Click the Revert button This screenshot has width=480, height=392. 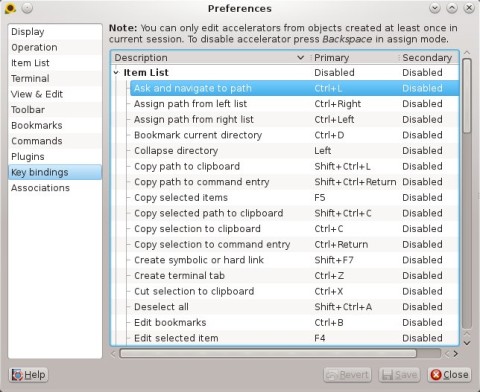pyautogui.click(x=347, y=375)
